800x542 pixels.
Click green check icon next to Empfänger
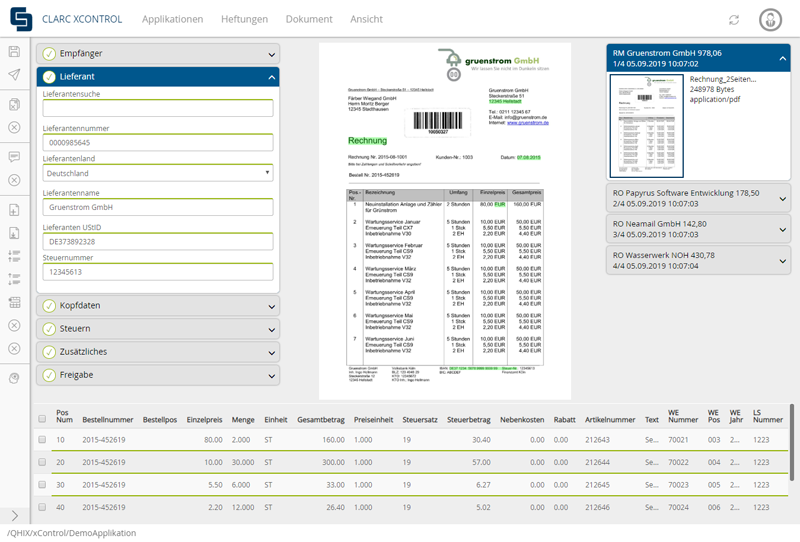[49, 54]
